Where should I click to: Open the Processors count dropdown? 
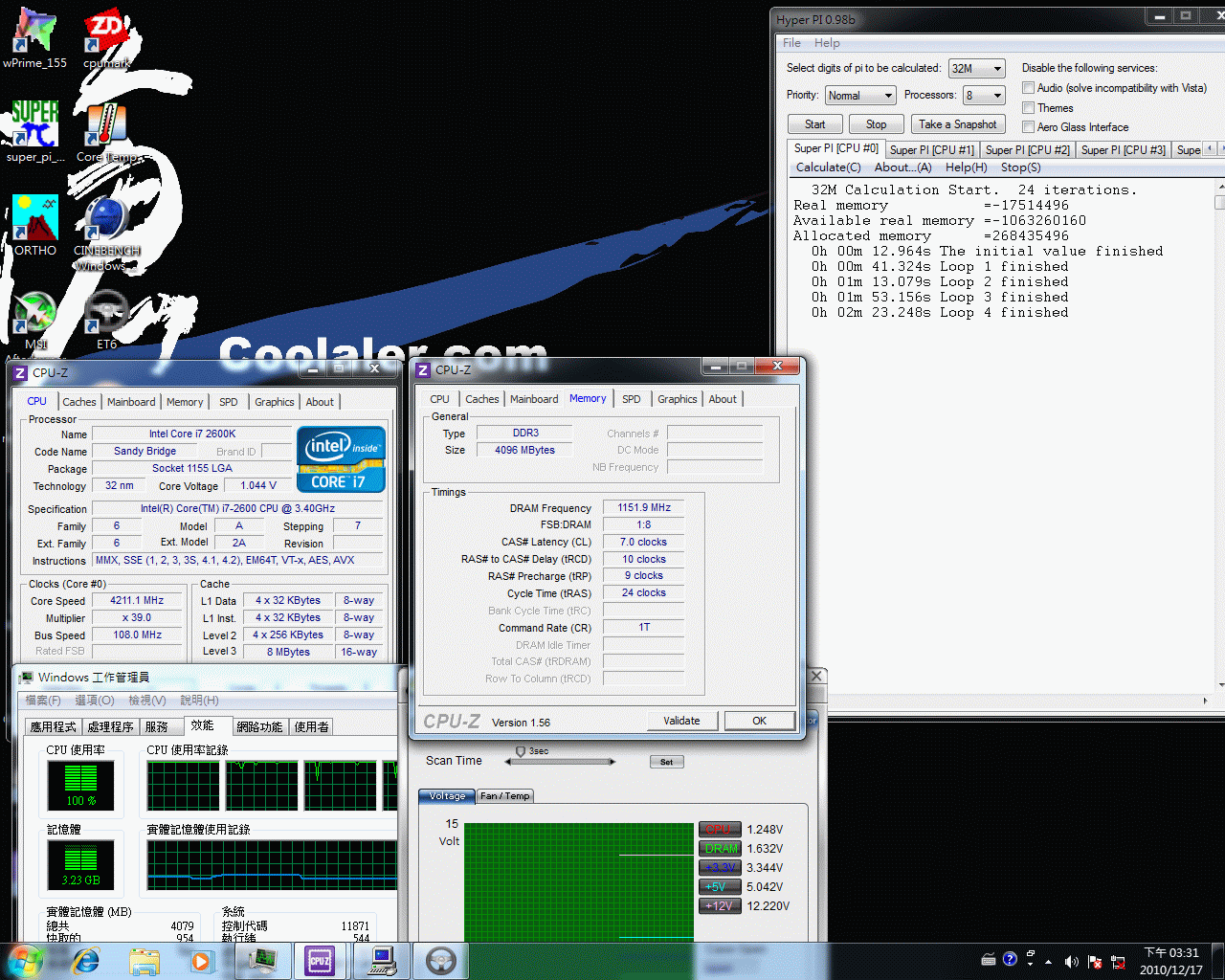click(x=985, y=96)
